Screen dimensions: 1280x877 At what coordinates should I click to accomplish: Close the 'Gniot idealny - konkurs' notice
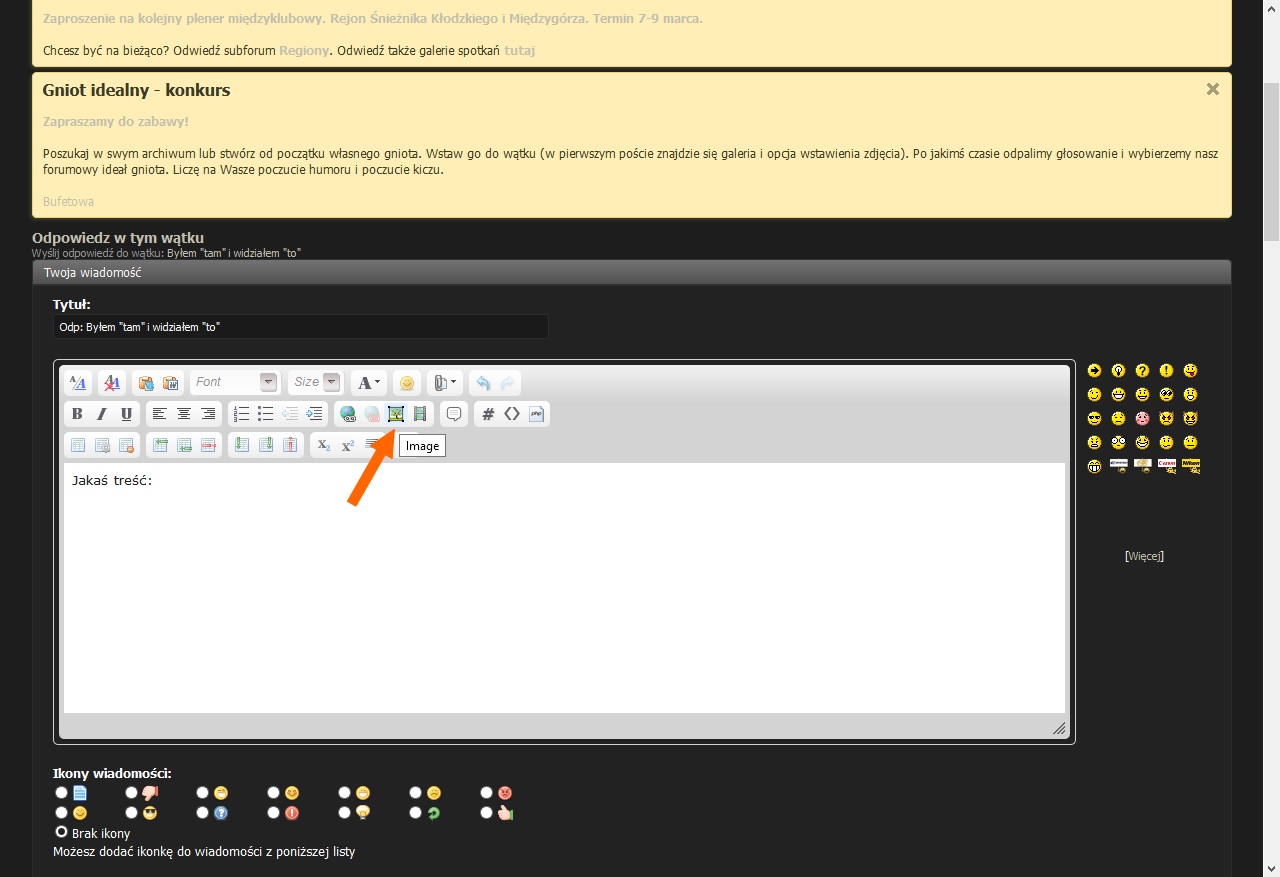click(1212, 89)
